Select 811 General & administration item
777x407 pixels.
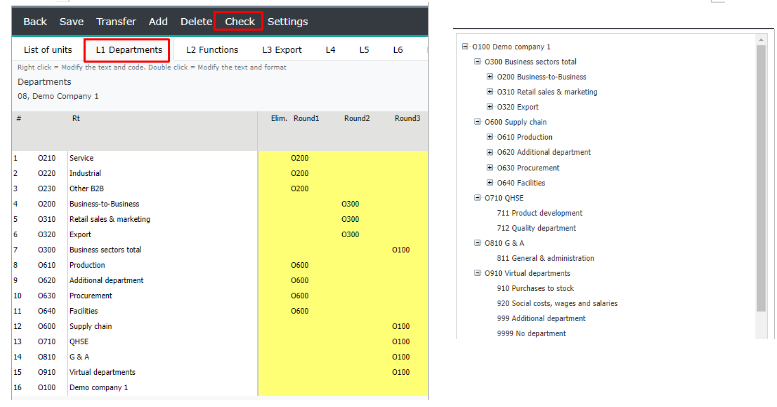click(x=546, y=258)
